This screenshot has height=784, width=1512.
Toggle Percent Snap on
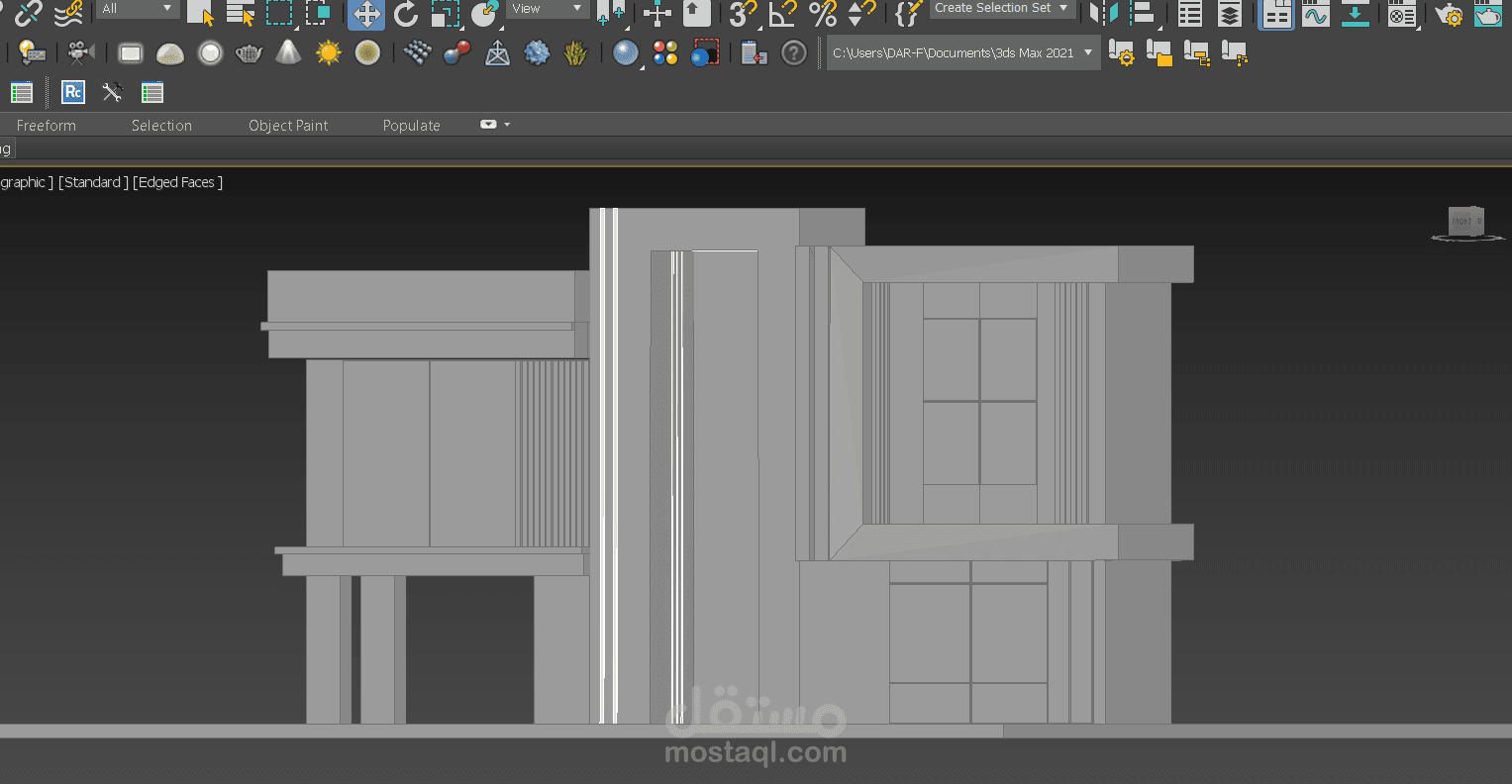tap(823, 14)
